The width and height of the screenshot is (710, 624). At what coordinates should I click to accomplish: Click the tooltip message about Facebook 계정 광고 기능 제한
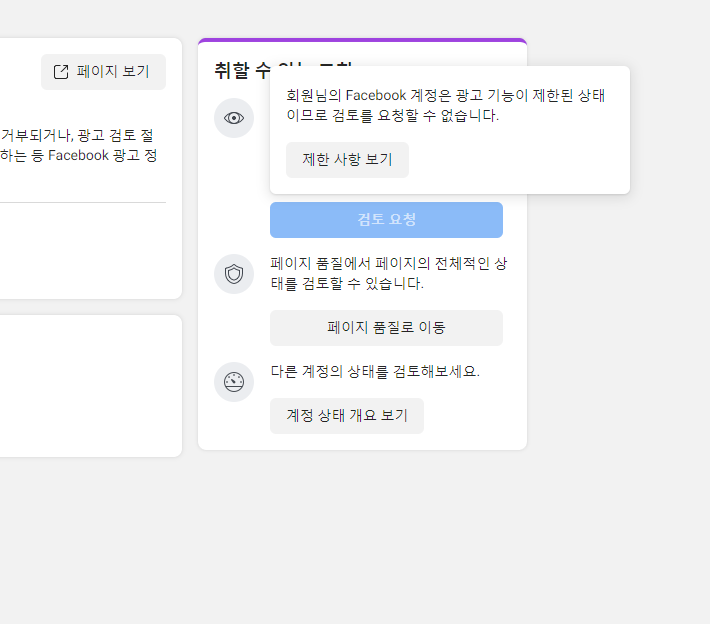point(446,106)
